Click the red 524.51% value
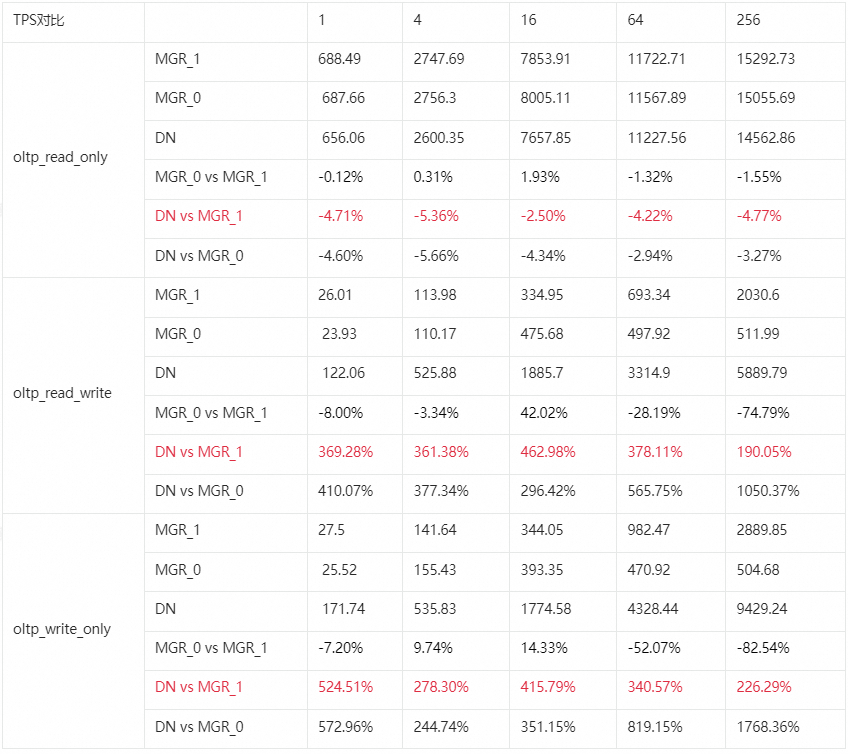Screen dimensions: 848x754 click(345, 687)
